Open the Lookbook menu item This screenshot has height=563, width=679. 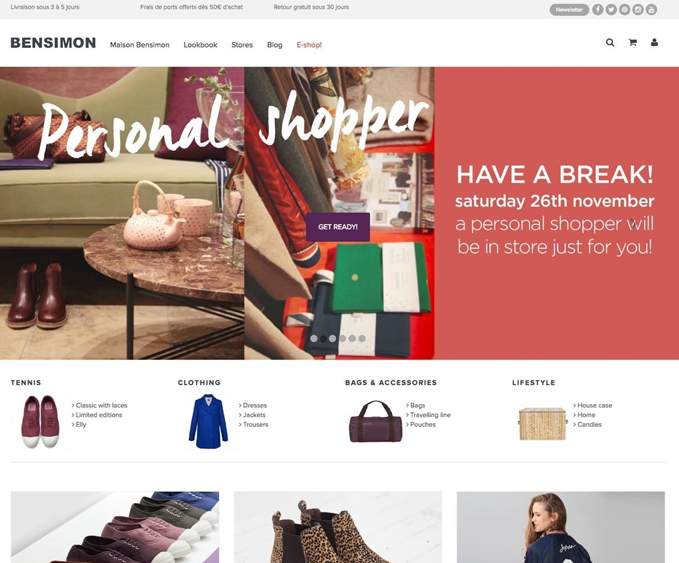tap(200, 45)
